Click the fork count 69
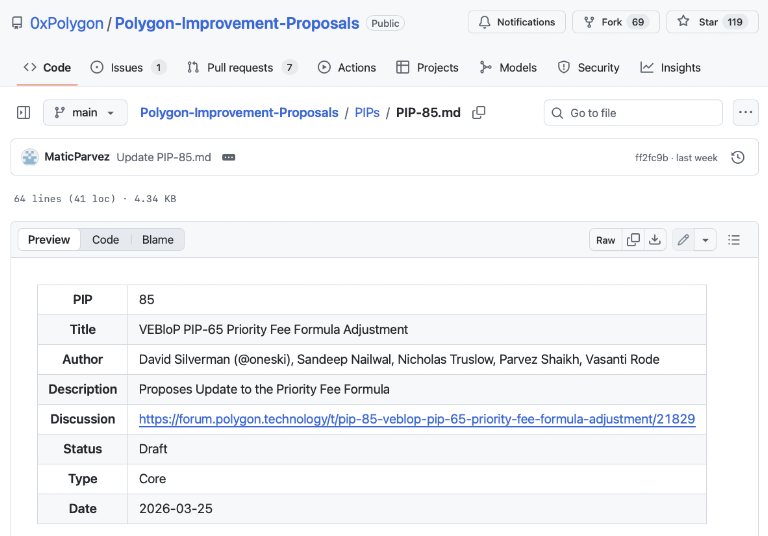 (x=638, y=22)
